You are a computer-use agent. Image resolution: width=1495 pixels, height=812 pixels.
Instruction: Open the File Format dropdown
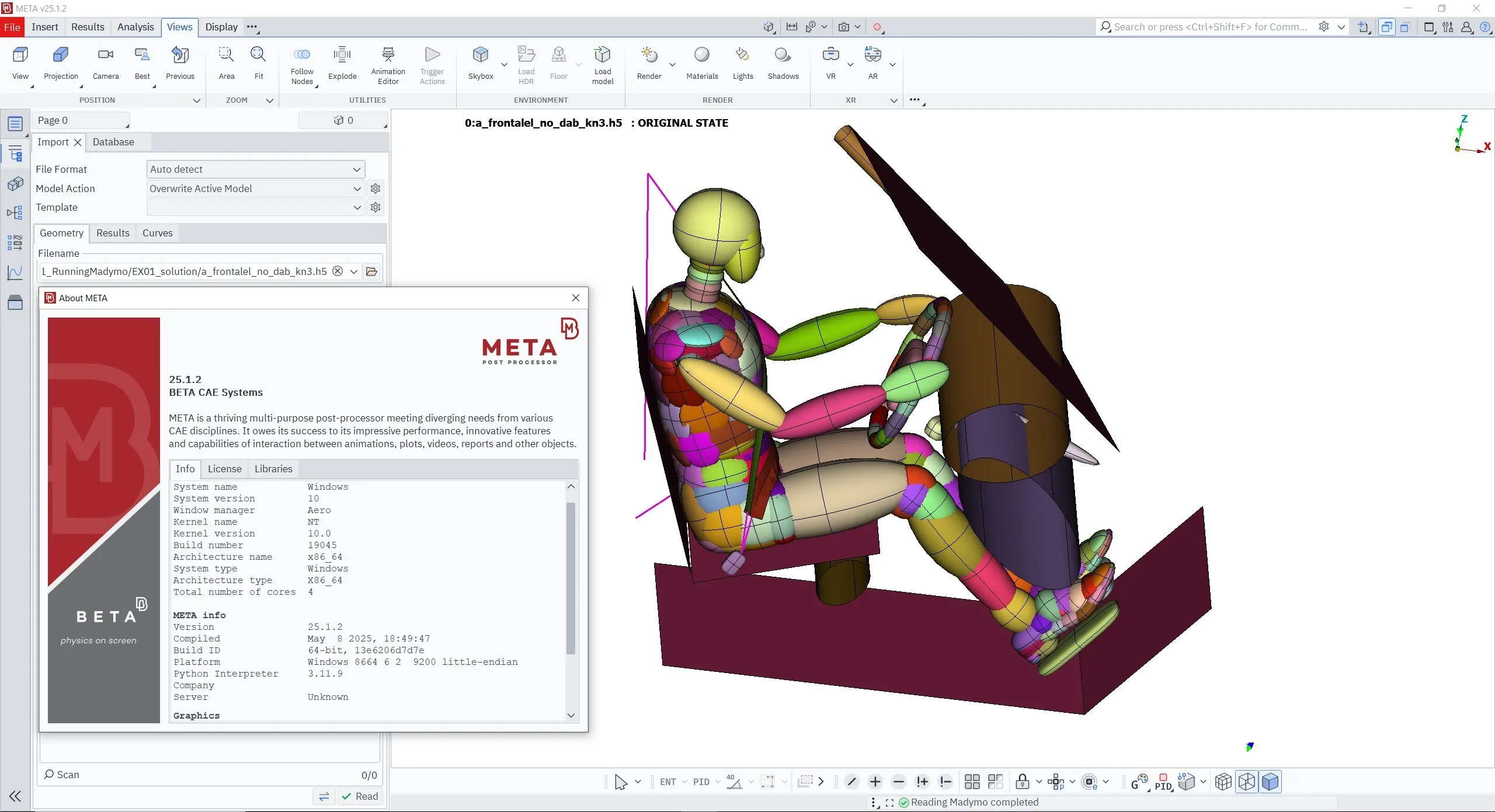pyautogui.click(x=256, y=169)
